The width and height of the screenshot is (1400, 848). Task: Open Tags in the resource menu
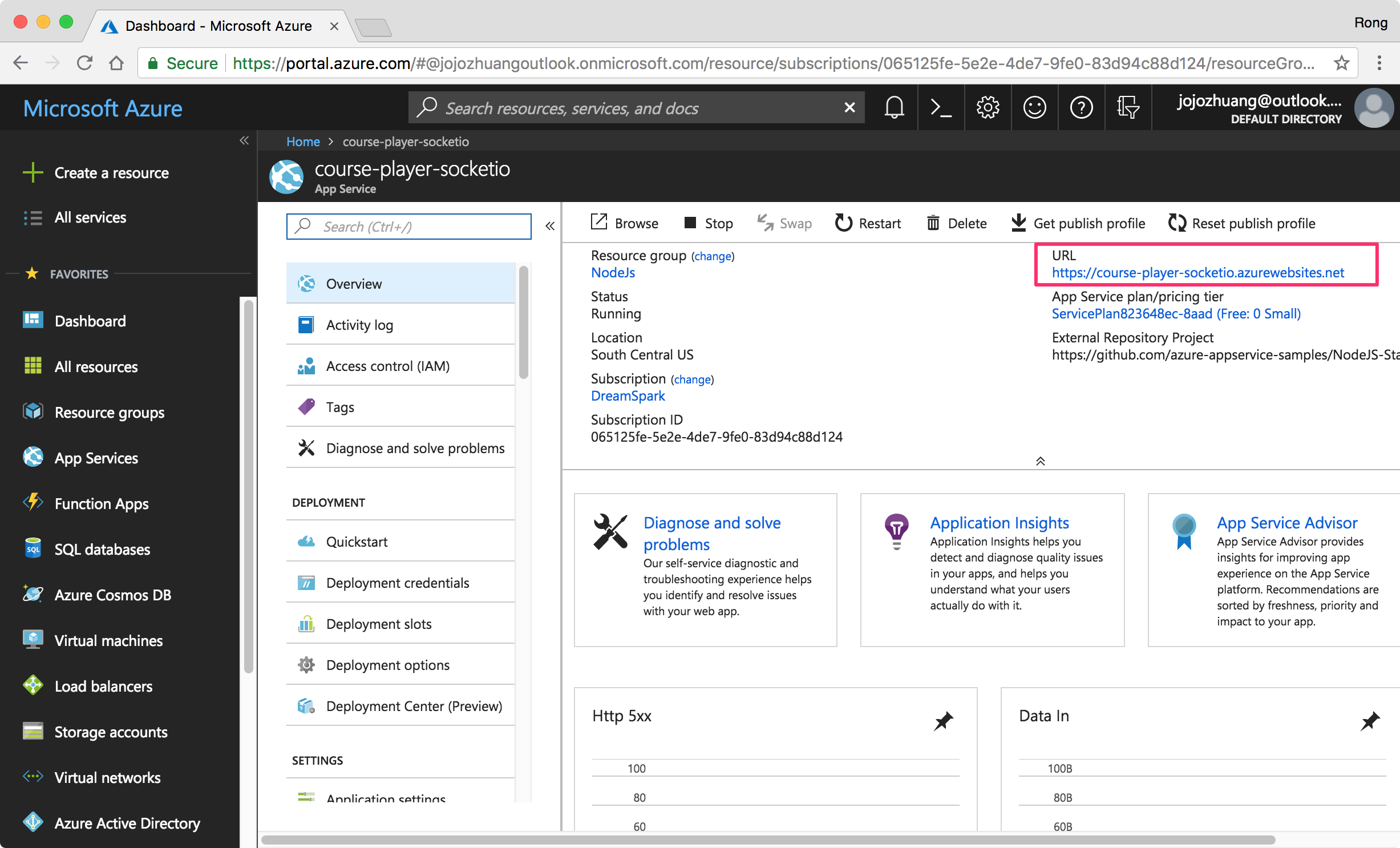coord(400,407)
